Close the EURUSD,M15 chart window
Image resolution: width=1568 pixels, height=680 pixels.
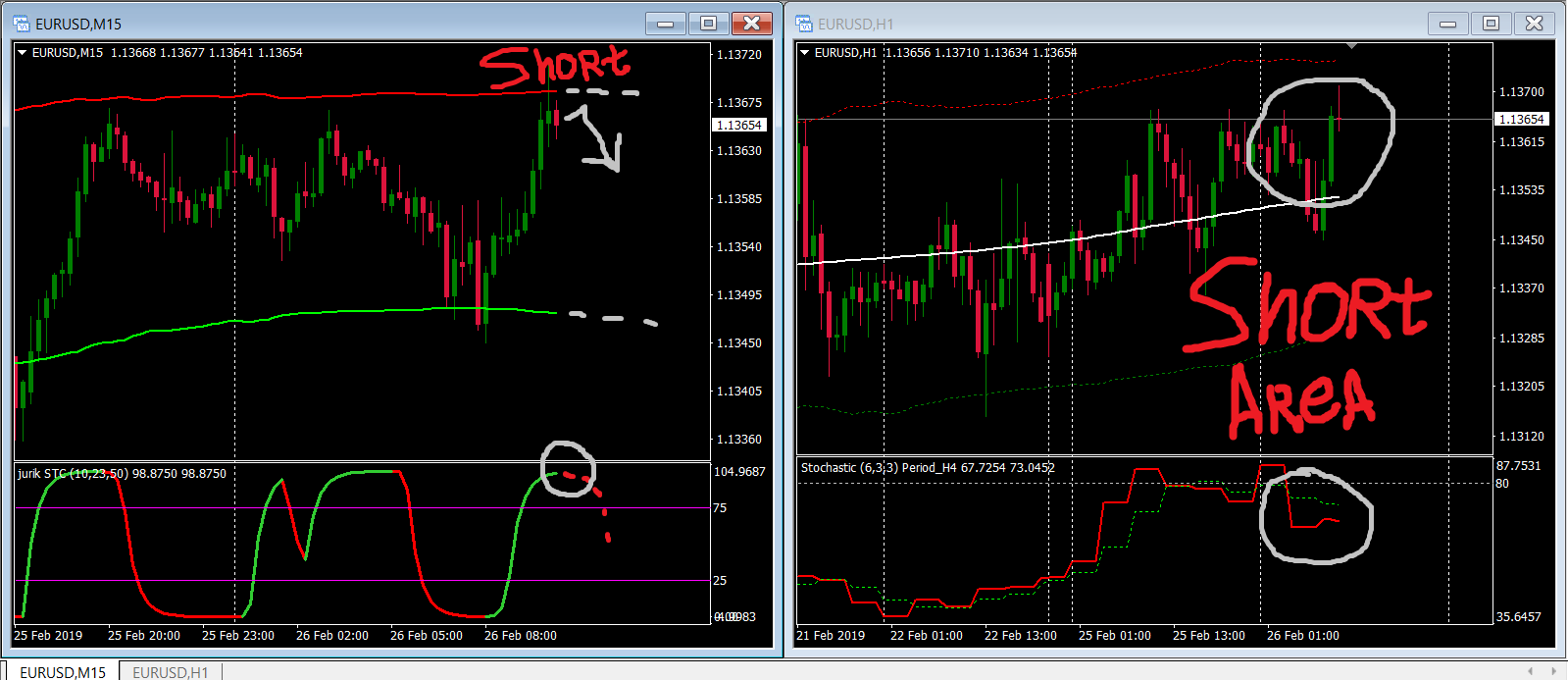751,24
